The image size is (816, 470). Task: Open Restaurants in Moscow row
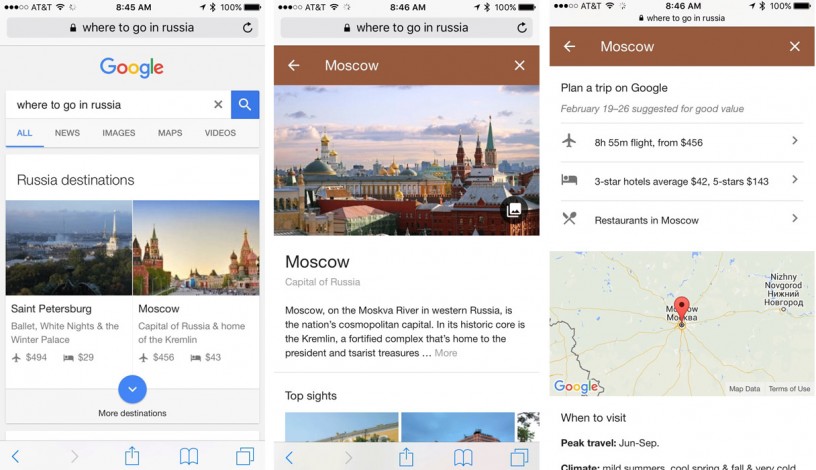click(682, 220)
